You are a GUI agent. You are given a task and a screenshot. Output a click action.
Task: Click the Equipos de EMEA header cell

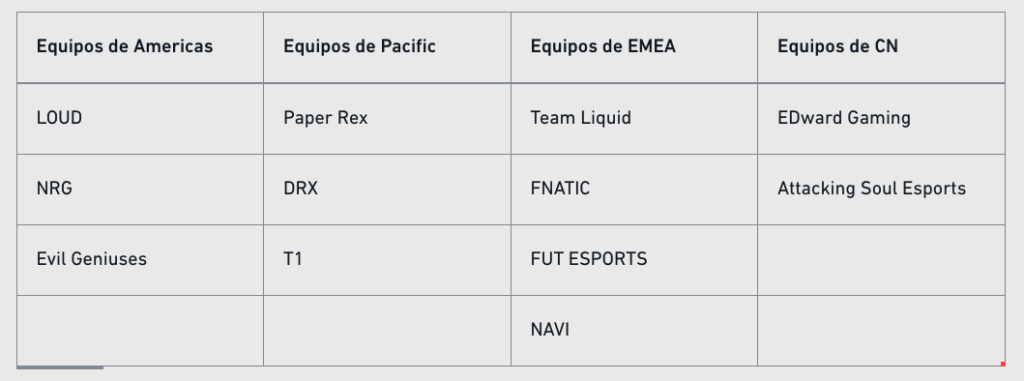coord(634,47)
